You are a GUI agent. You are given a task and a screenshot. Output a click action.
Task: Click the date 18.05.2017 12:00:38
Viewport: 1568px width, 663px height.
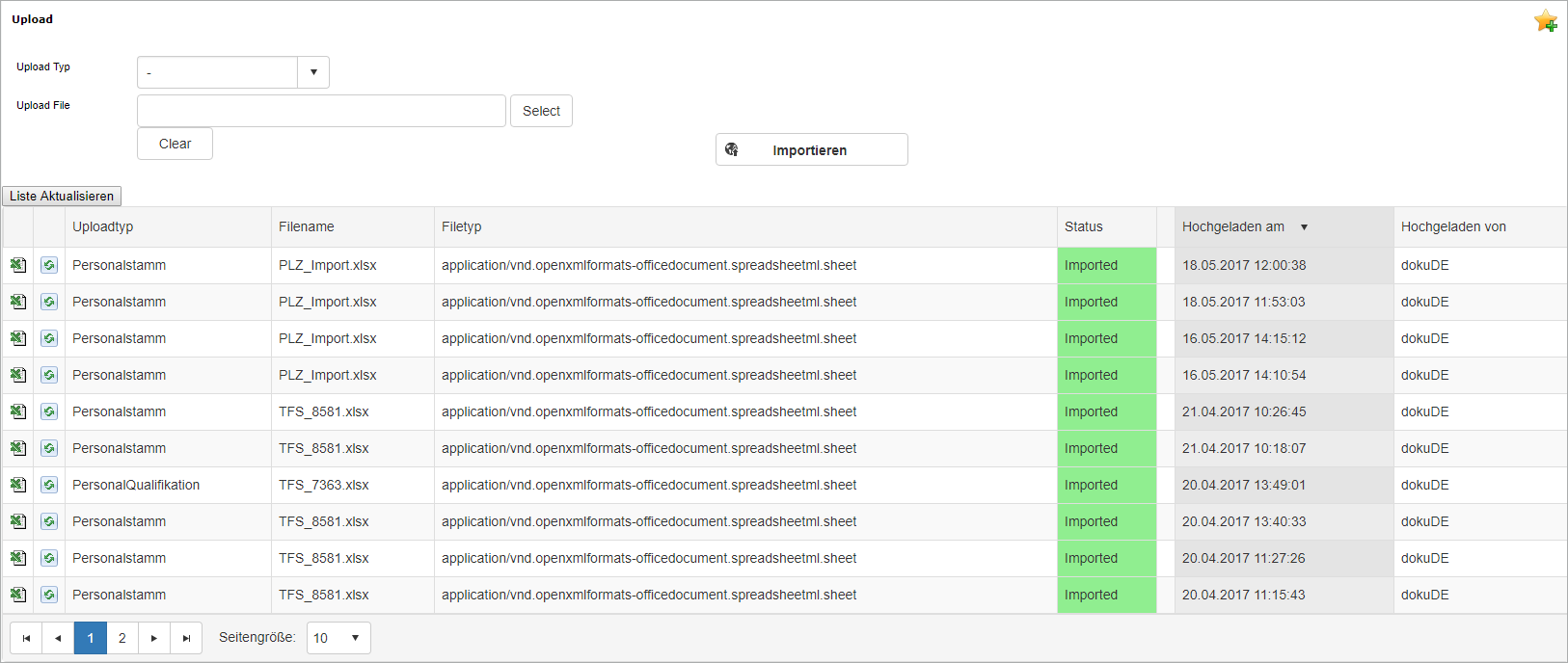tap(1244, 265)
